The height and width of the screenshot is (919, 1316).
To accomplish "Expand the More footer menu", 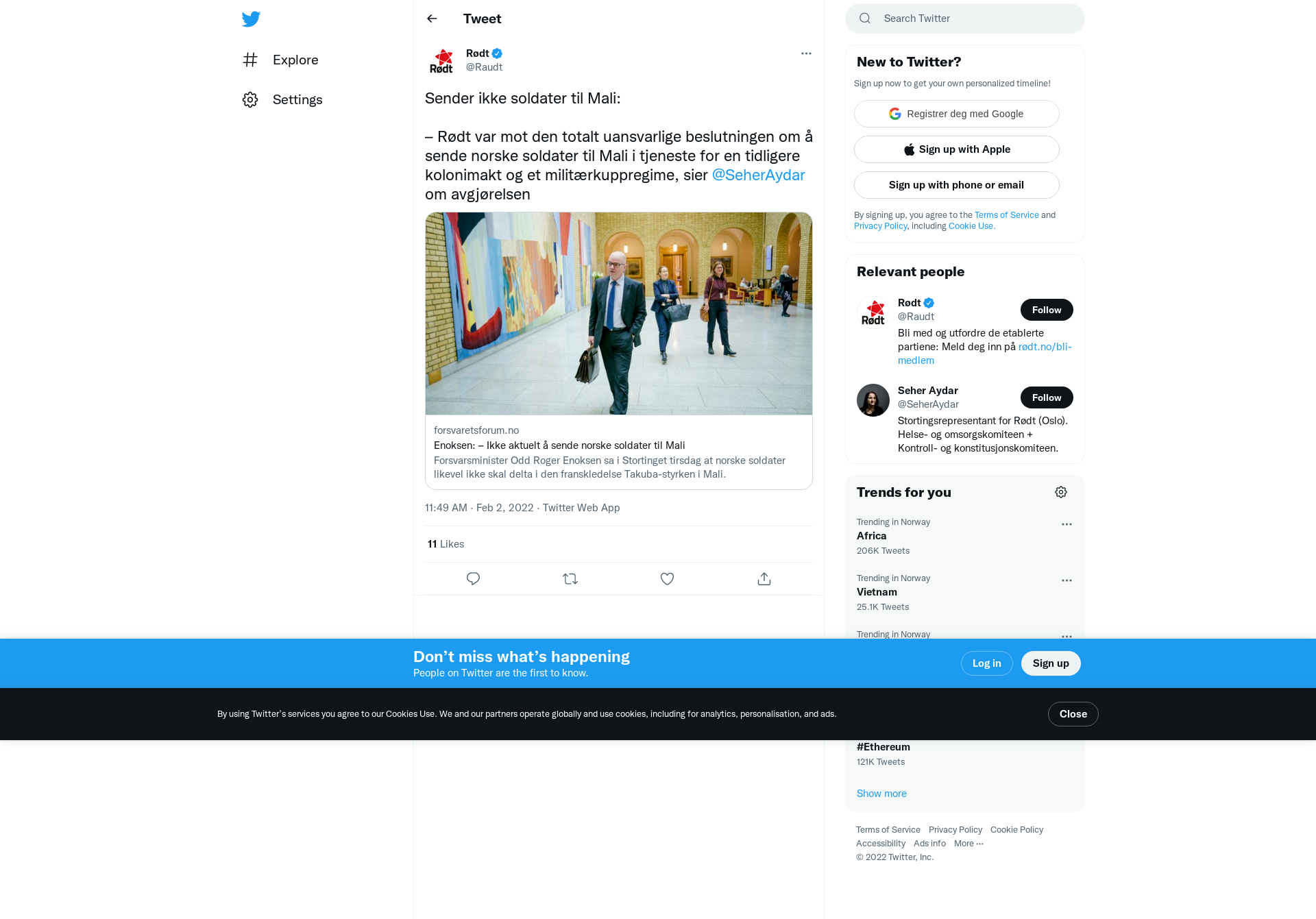I will tap(968, 844).
